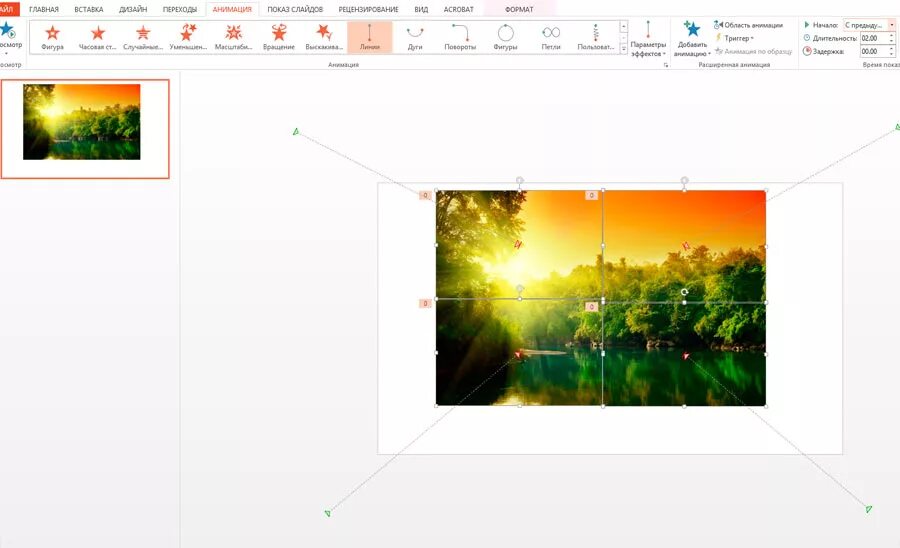The image size is (900, 548).
Task: Switch to the ДИЗАЙН tab
Action: (x=133, y=10)
